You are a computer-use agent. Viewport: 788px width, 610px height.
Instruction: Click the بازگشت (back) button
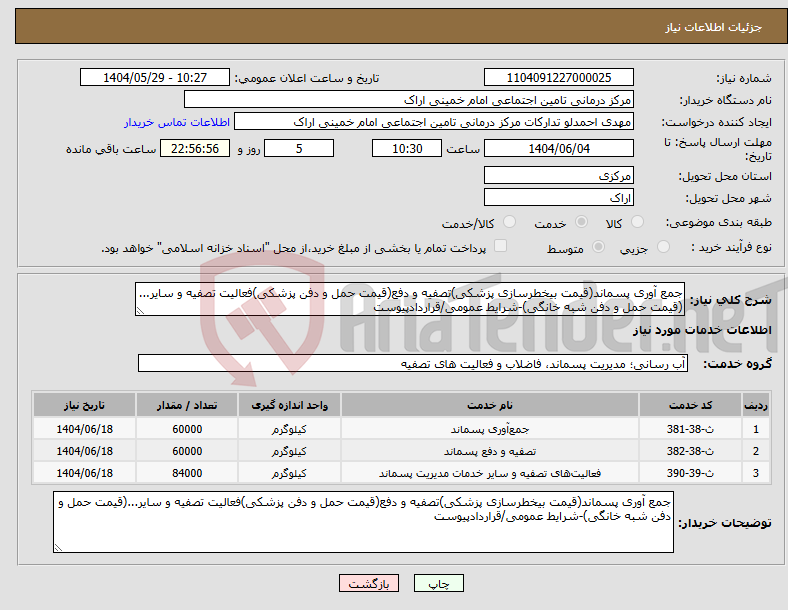pos(368,583)
